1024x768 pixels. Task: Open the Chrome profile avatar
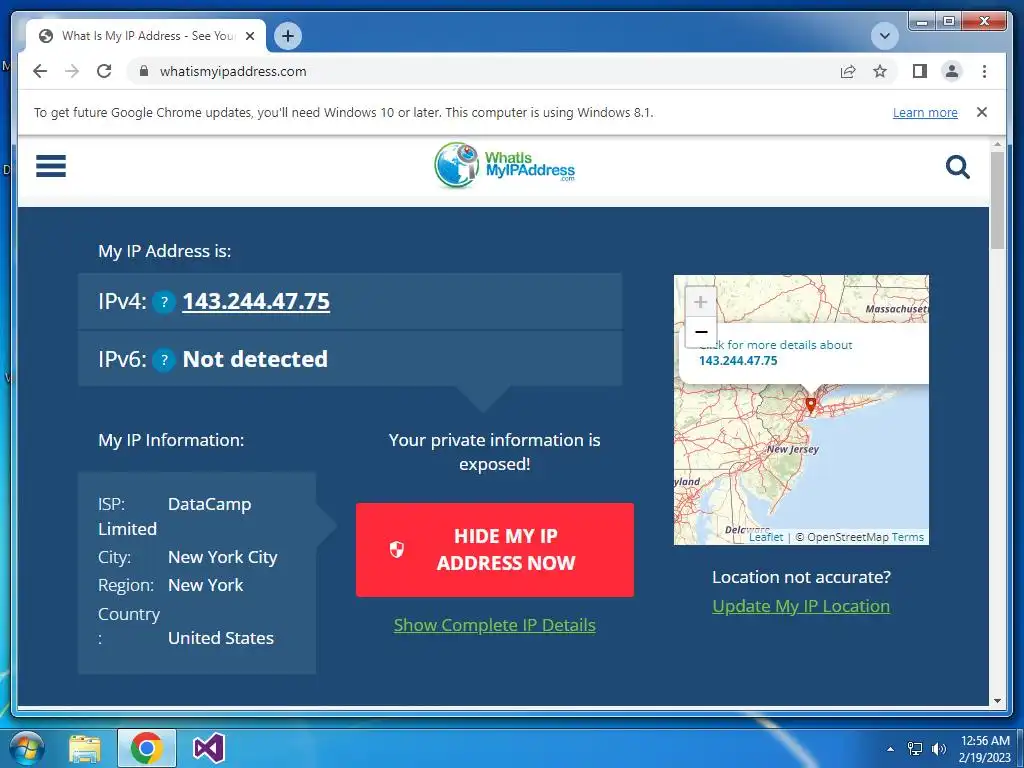(952, 71)
